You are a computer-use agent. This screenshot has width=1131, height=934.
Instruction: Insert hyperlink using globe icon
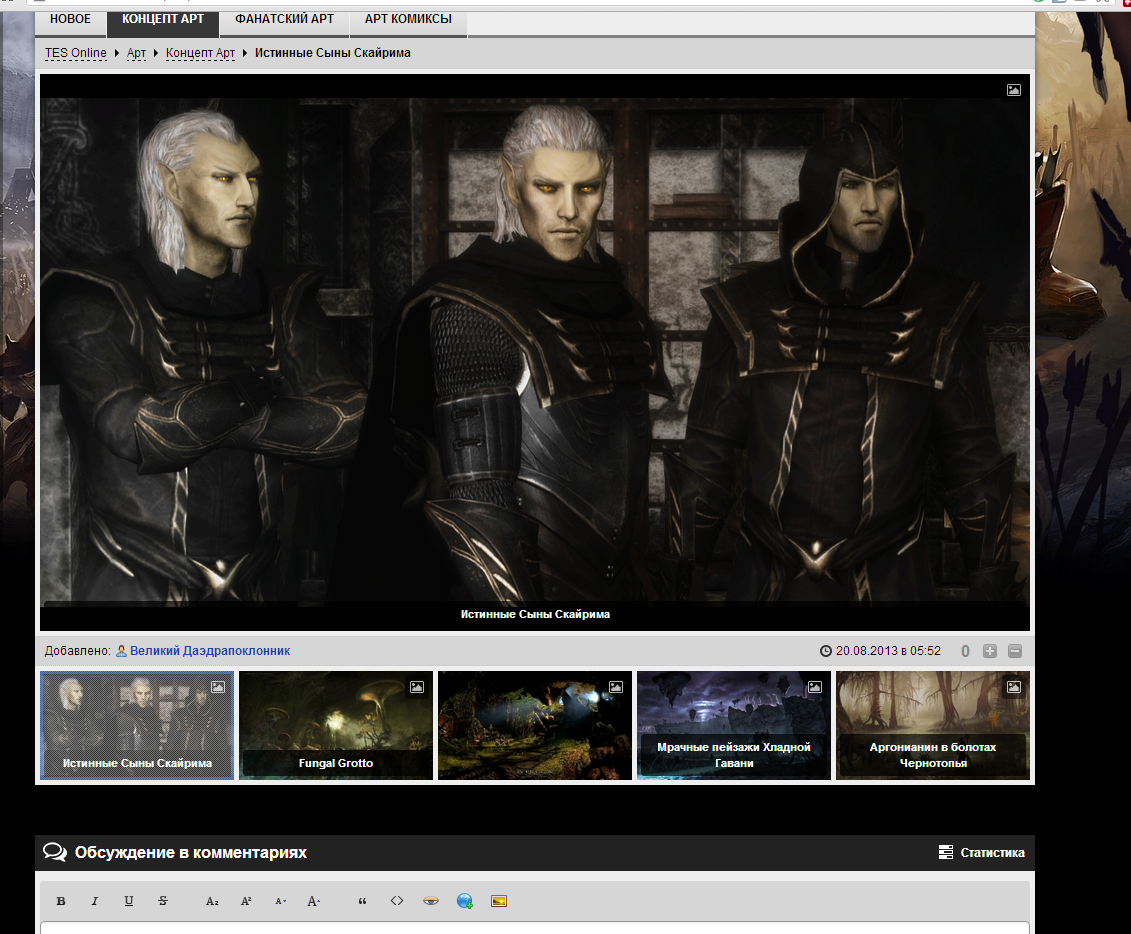[x=465, y=901]
